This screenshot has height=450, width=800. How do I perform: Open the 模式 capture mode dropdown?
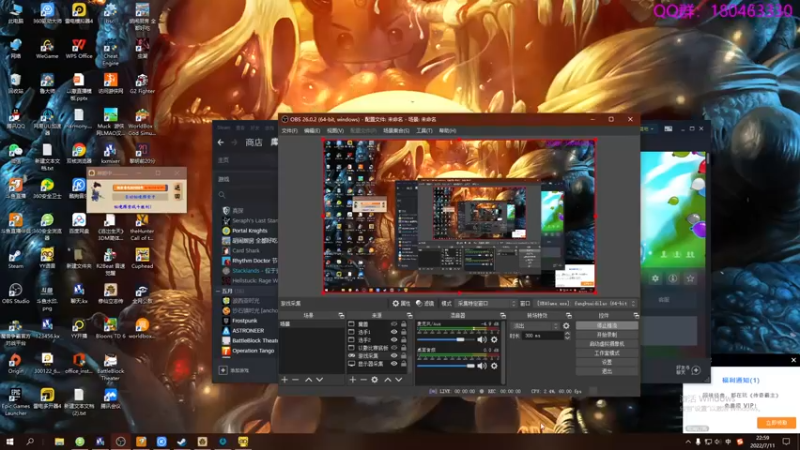486,304
